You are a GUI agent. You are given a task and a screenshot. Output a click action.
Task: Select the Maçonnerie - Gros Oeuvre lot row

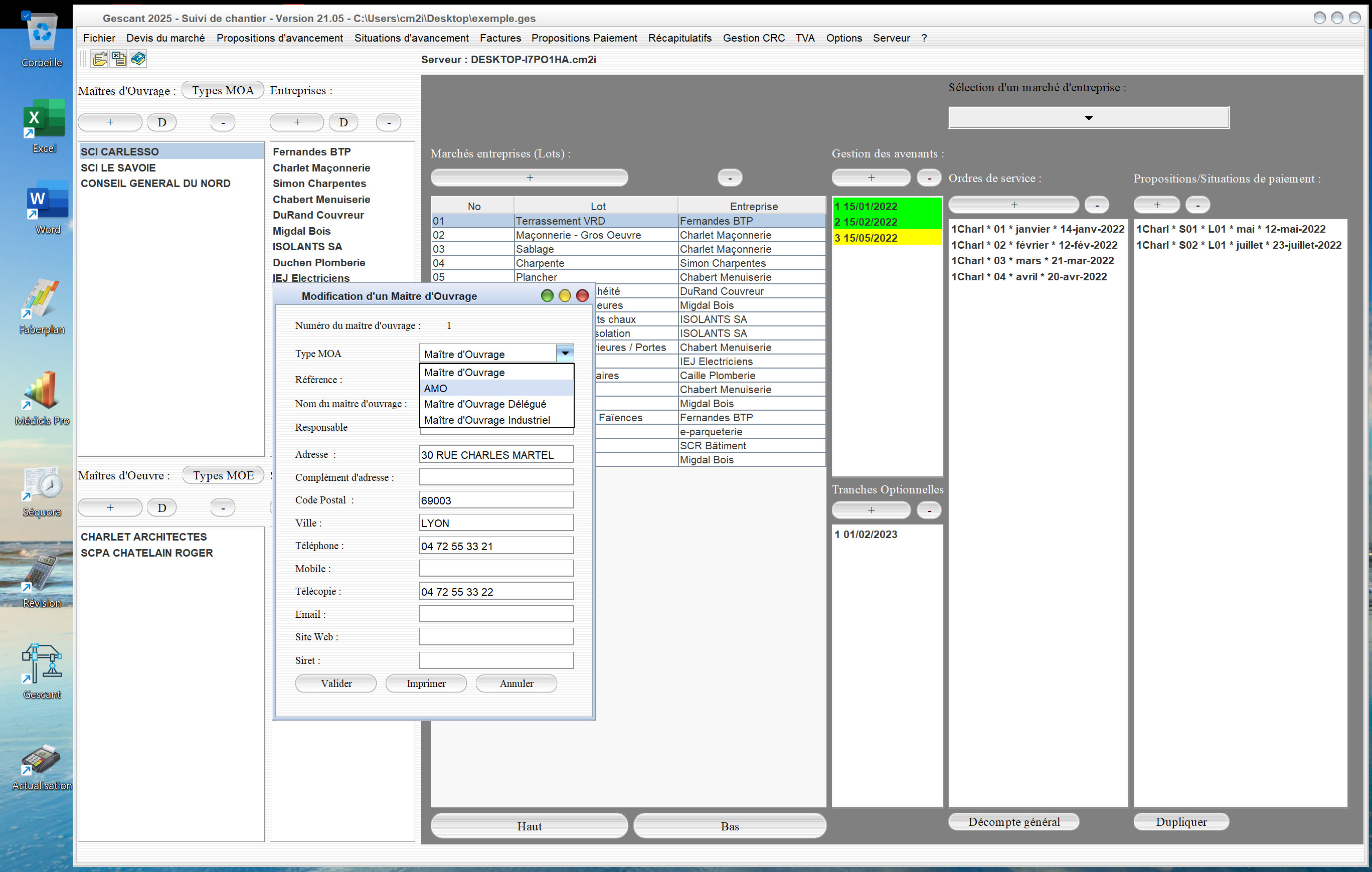tap(628, 235)
